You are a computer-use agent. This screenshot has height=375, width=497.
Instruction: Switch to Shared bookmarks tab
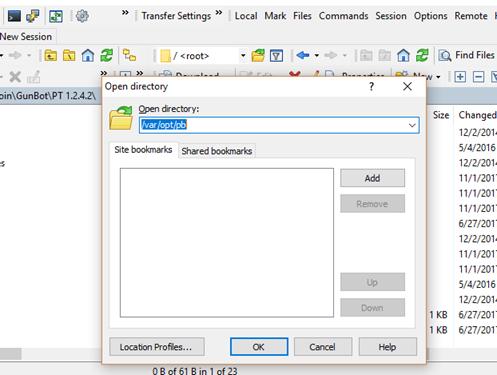(217, 151)
